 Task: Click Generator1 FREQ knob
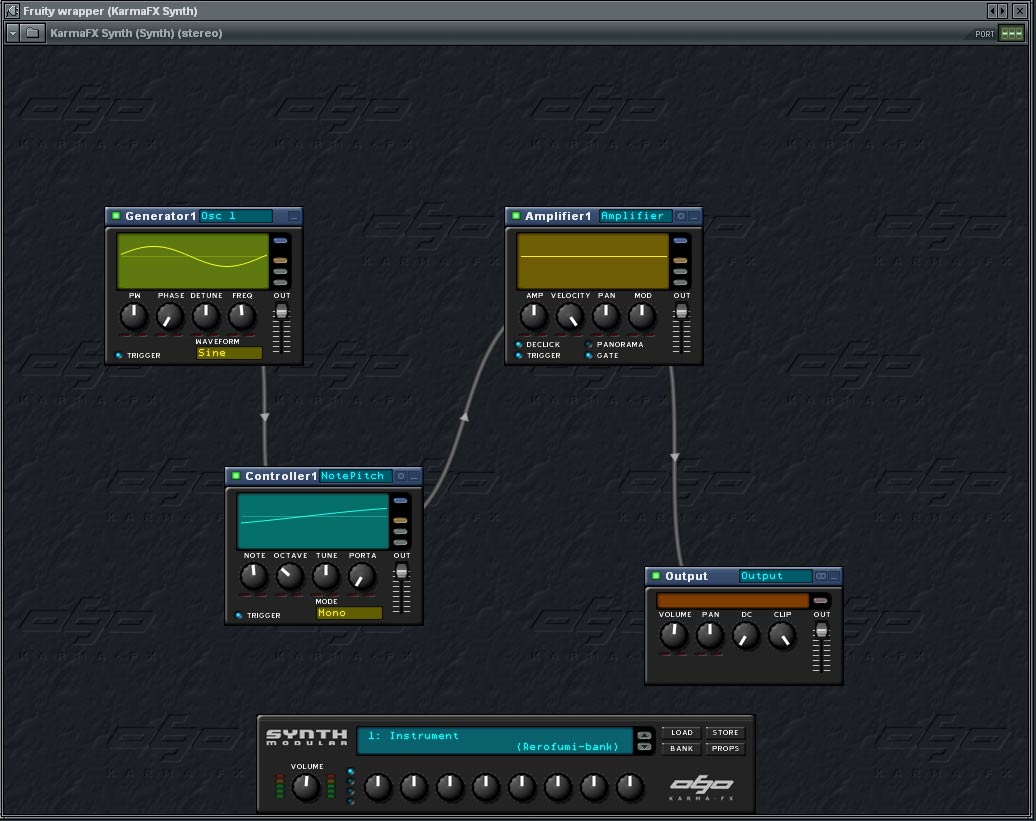pos(242,316)
